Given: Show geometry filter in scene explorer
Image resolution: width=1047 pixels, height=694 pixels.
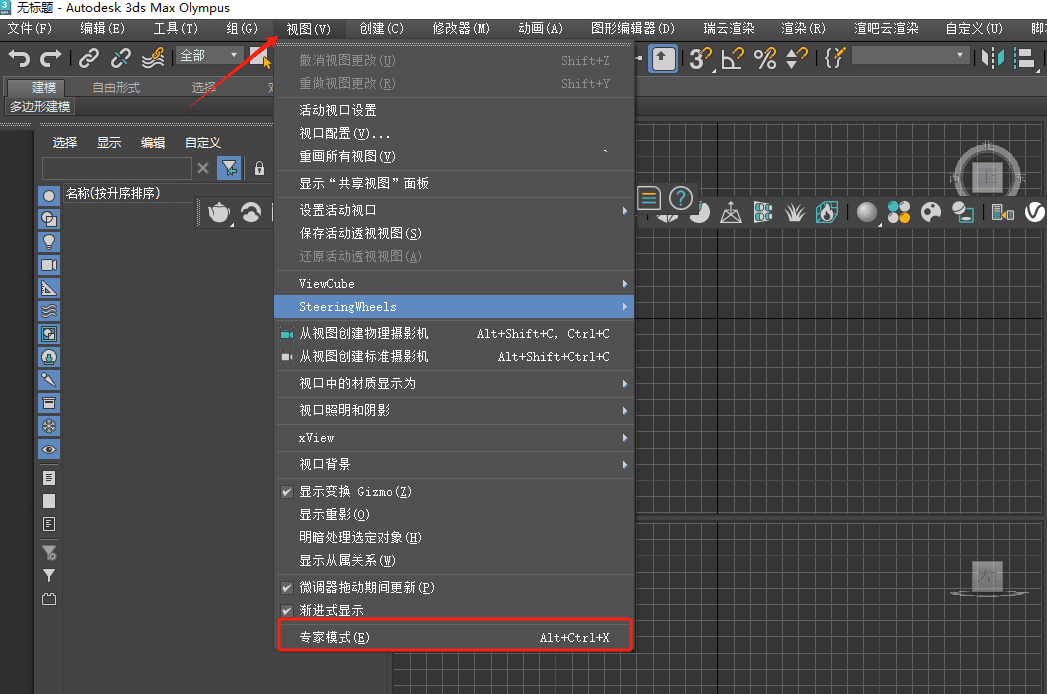Looking at the screenshot, I should [x=49, y=196].
